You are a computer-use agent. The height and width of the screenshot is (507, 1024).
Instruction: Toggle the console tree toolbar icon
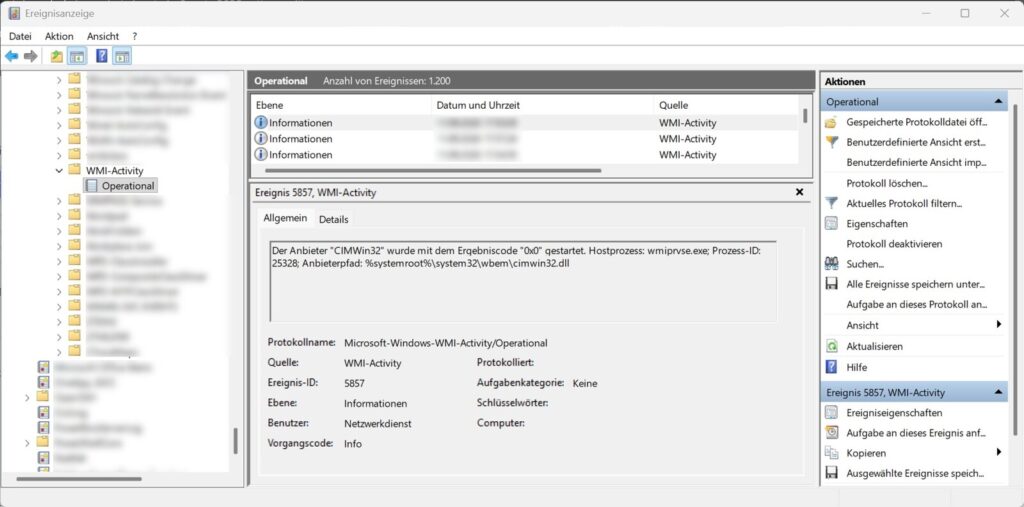(x=77, y=57)
